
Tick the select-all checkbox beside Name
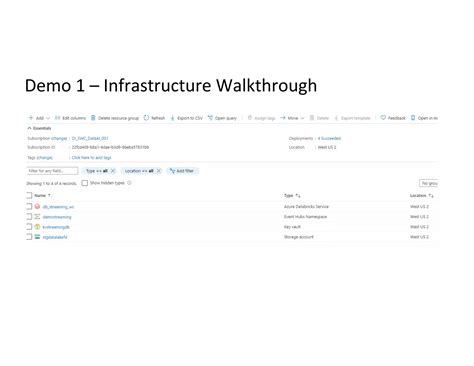click(x=29, y=195)
